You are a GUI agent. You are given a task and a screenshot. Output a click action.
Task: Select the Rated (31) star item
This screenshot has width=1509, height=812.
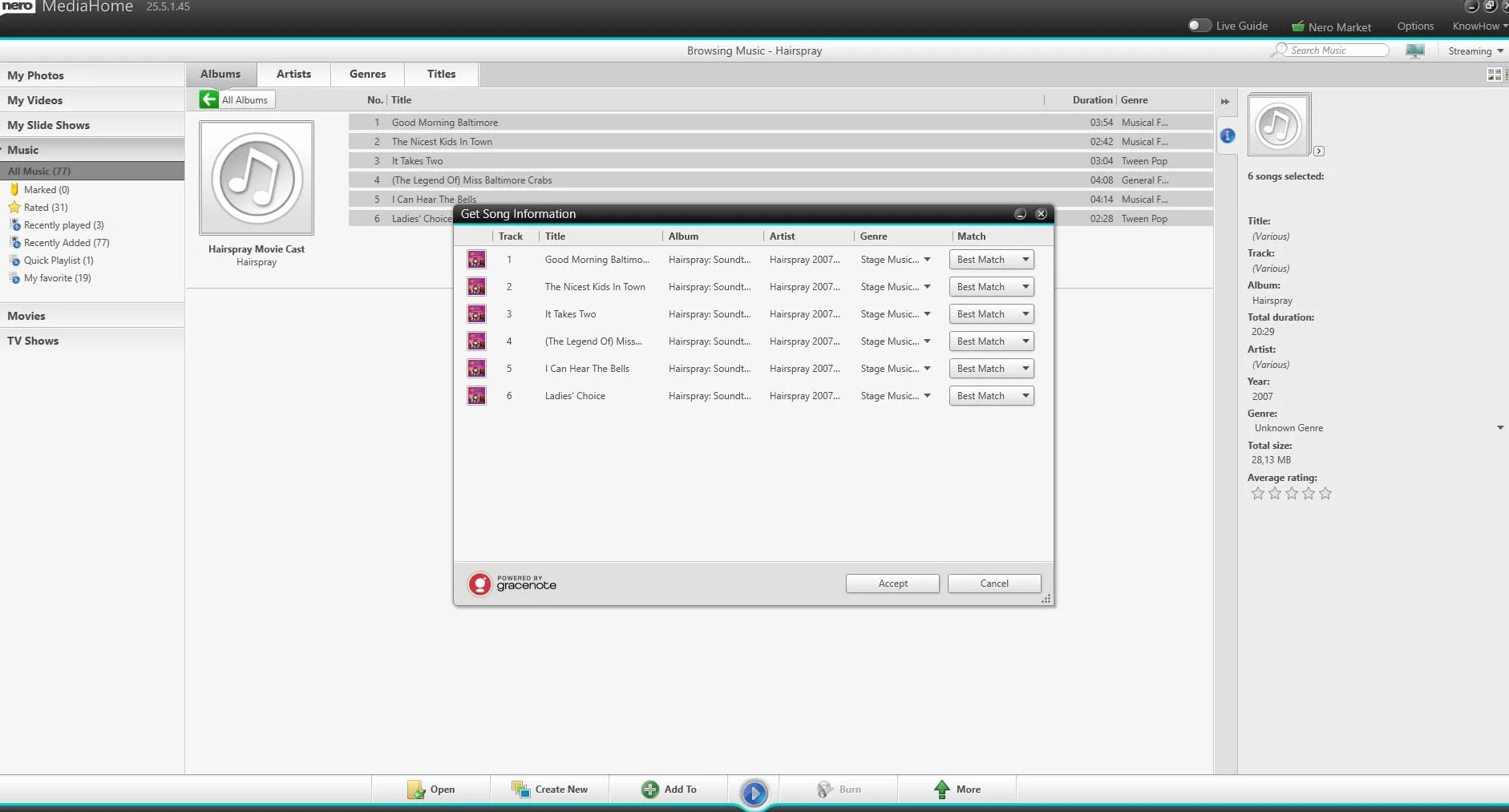46,208
